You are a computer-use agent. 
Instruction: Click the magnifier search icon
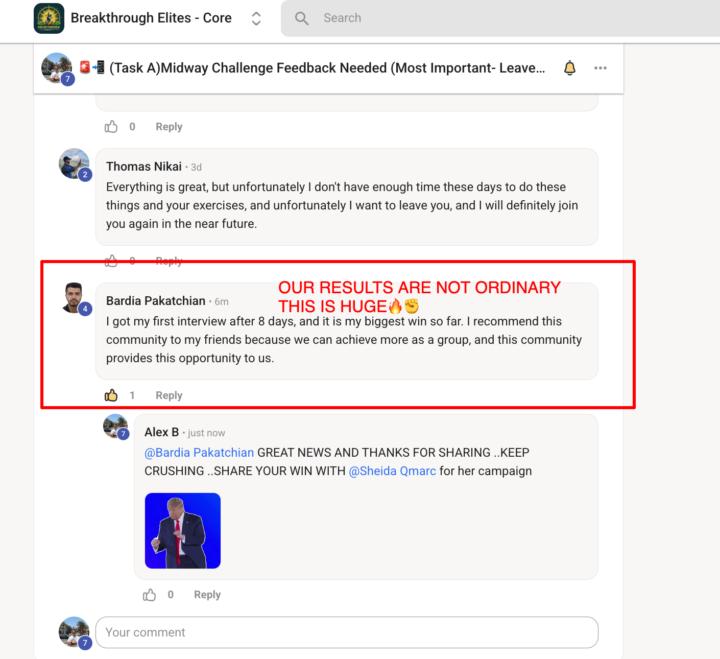pos(302,18)
